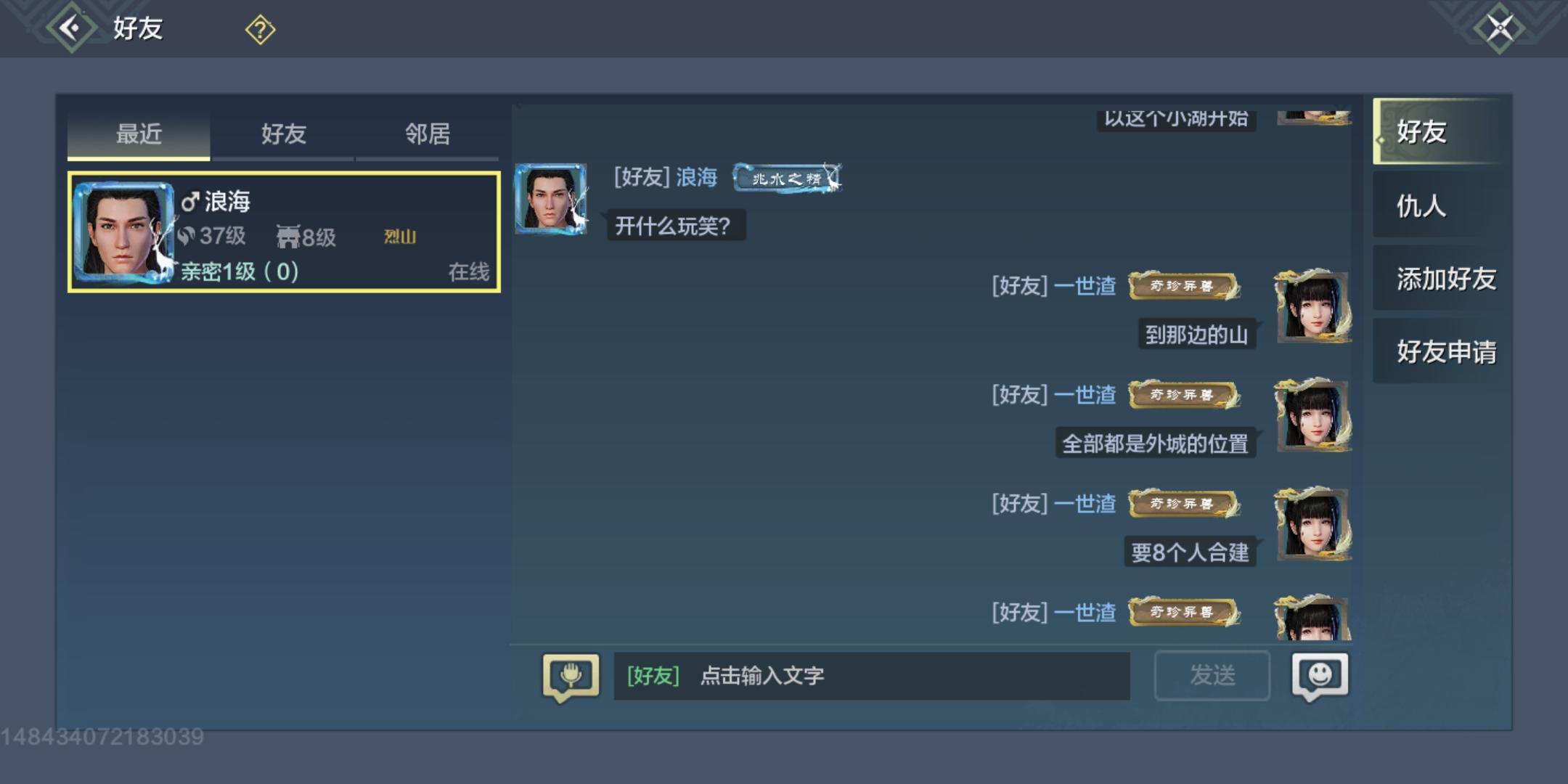Click 浪海's avatar in chat message

point(551,199)
